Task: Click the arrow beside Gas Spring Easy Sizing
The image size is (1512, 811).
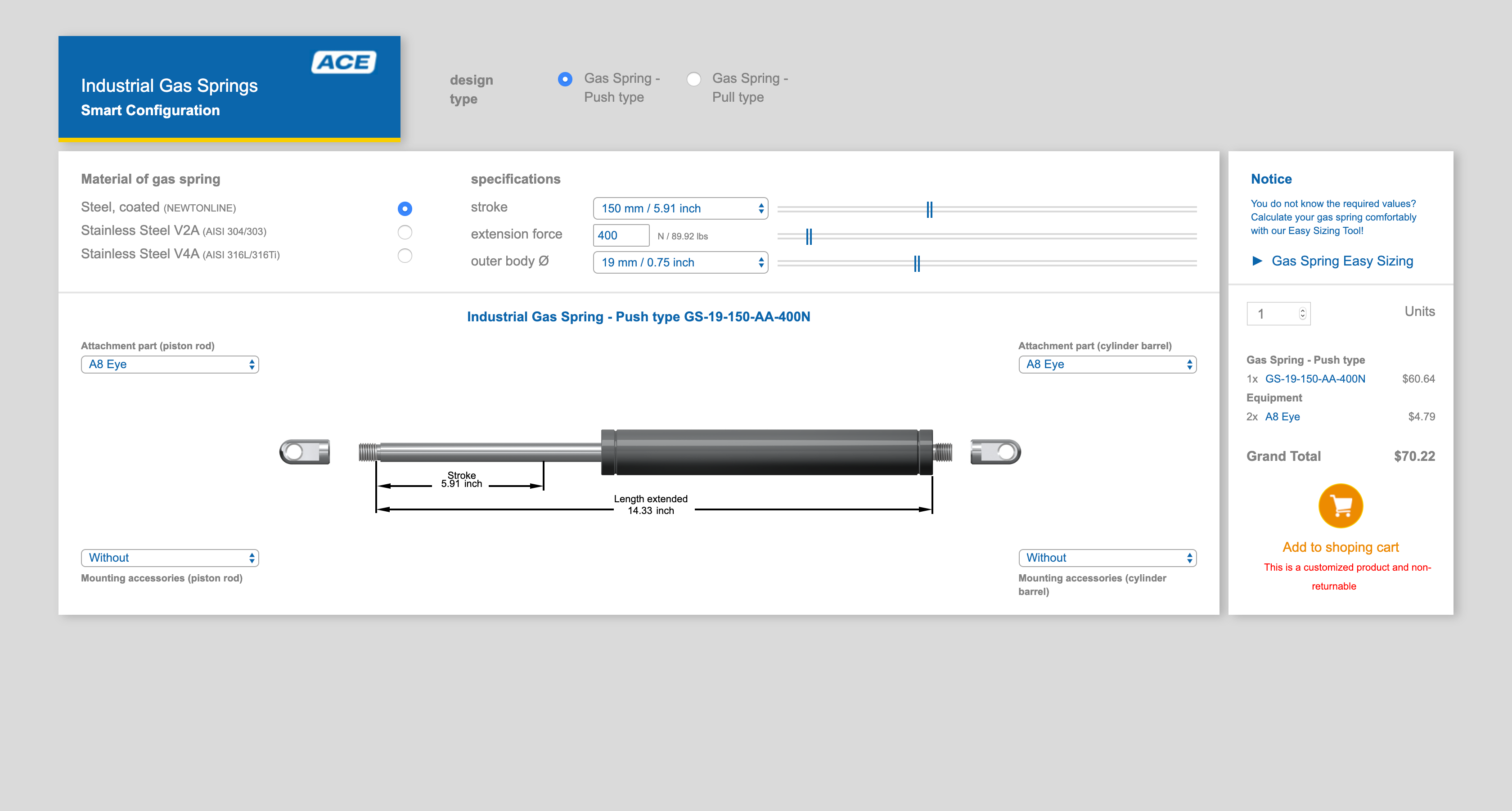Action: click(x=1257, y=261)
